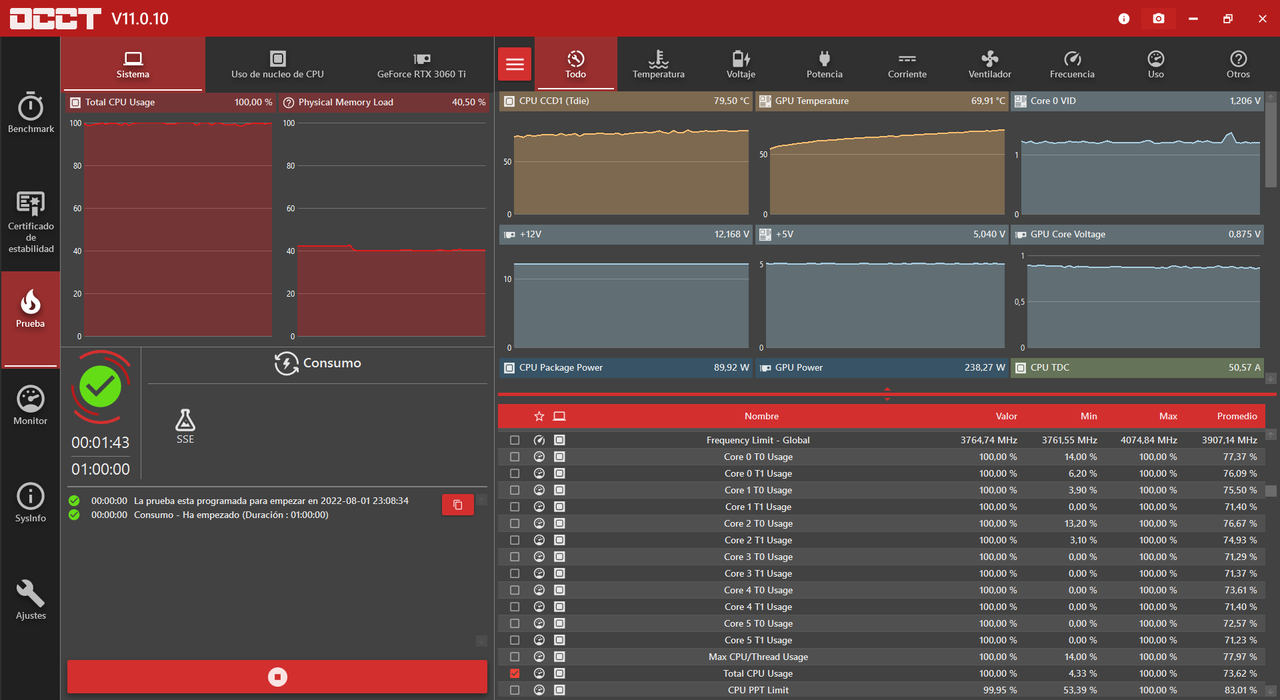Switch to Uso de nucleo de CPU tab
The image size is (1280, 700).
277,65
